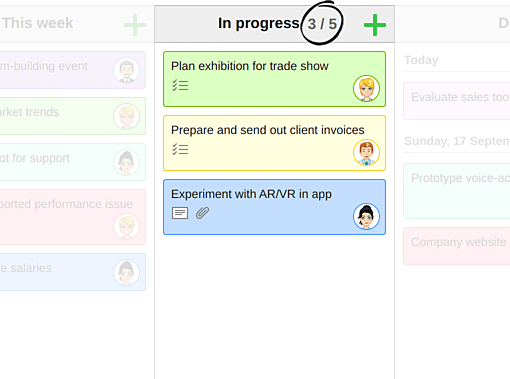Open the Evaluate sales tool card

pyautogui.click(x=457, y=101)
